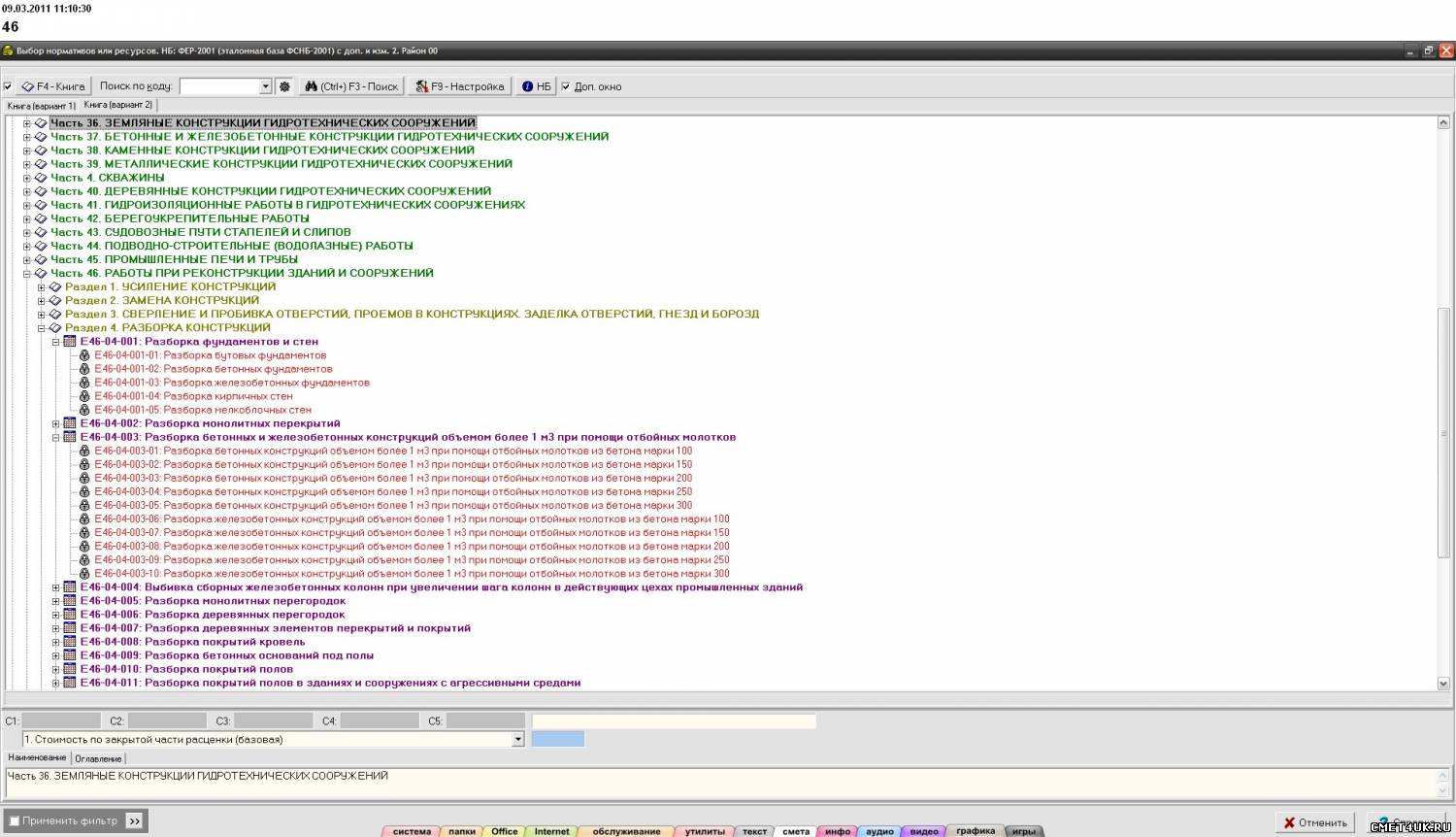Click the НБ info button
1456x837 pixels.
point(536,86)
